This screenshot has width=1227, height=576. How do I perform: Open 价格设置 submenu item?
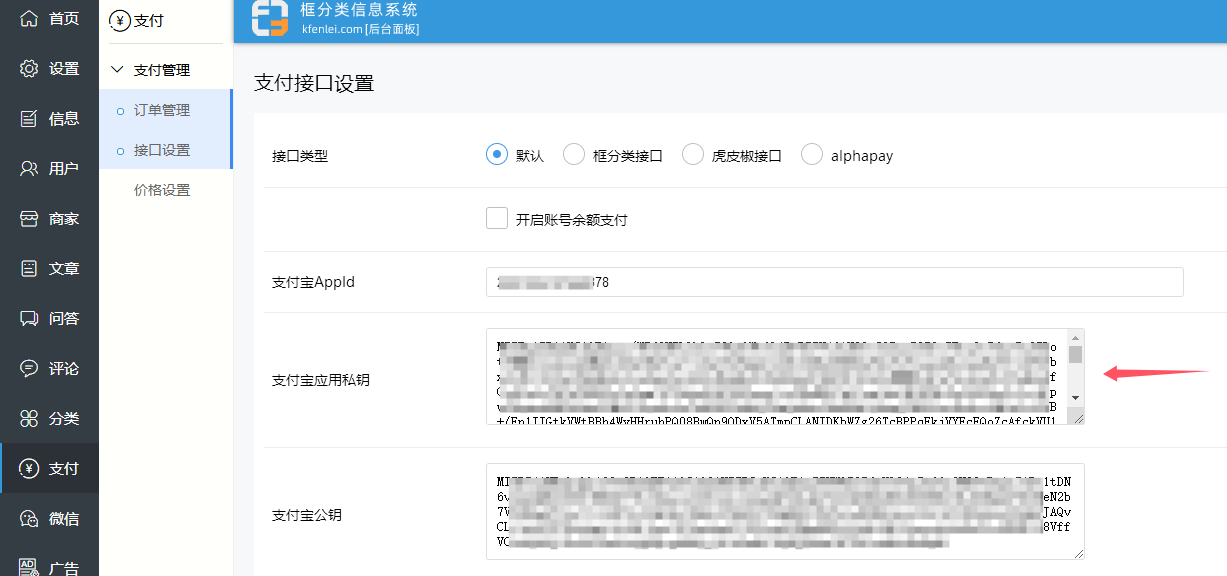[162, 190]
